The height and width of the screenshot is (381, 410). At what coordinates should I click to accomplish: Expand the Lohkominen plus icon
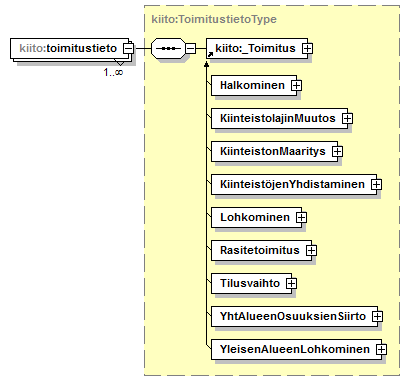[x=301, y=218]
